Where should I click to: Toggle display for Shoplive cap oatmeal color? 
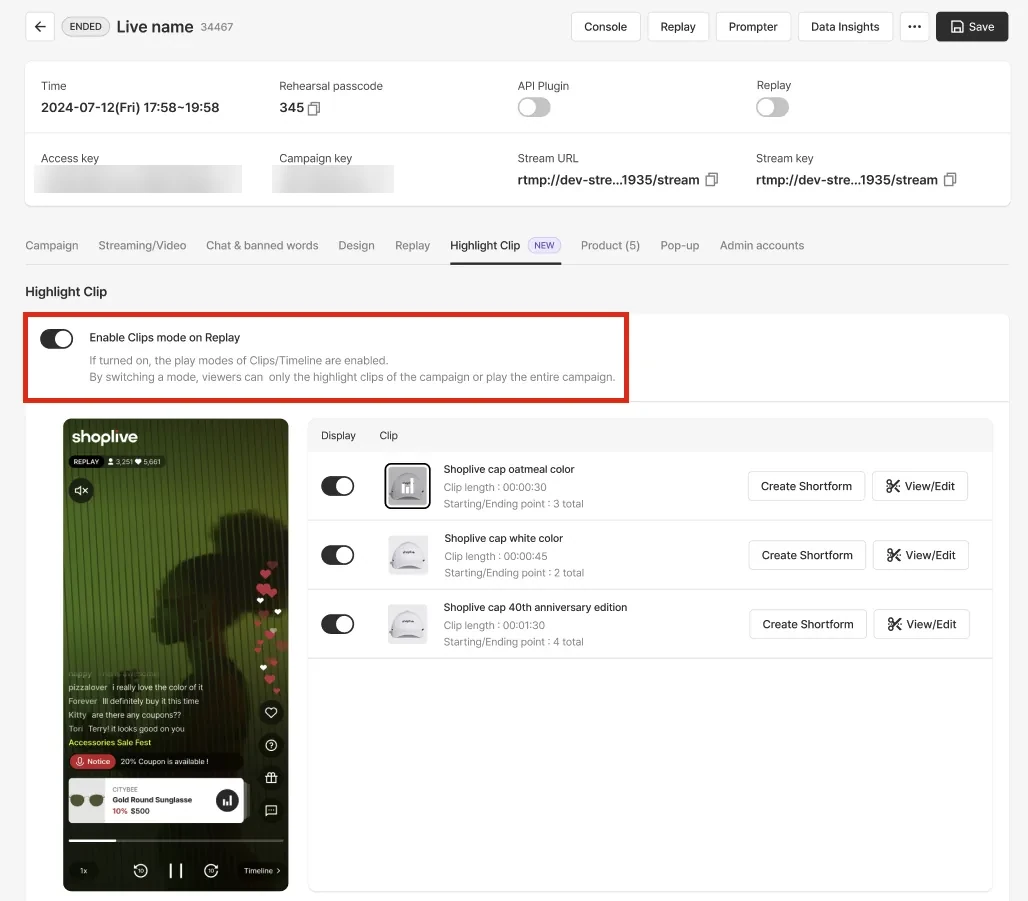pyautogui.click(x=338, y=487)
